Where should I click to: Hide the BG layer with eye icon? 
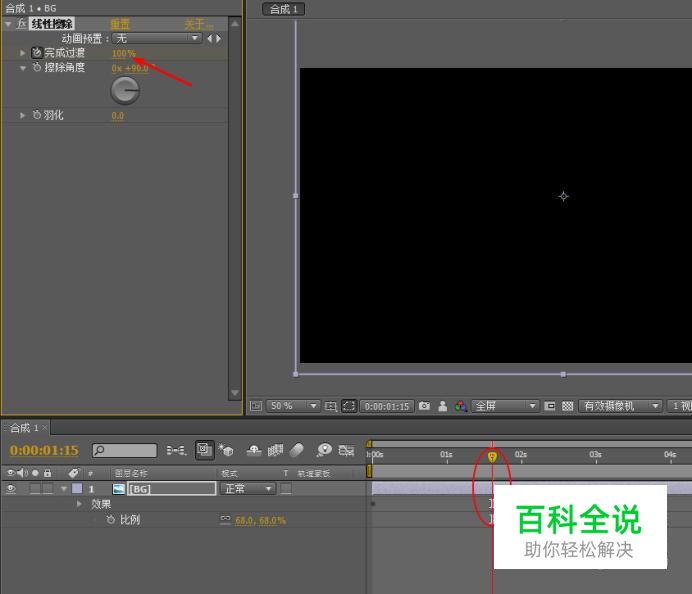11,489
